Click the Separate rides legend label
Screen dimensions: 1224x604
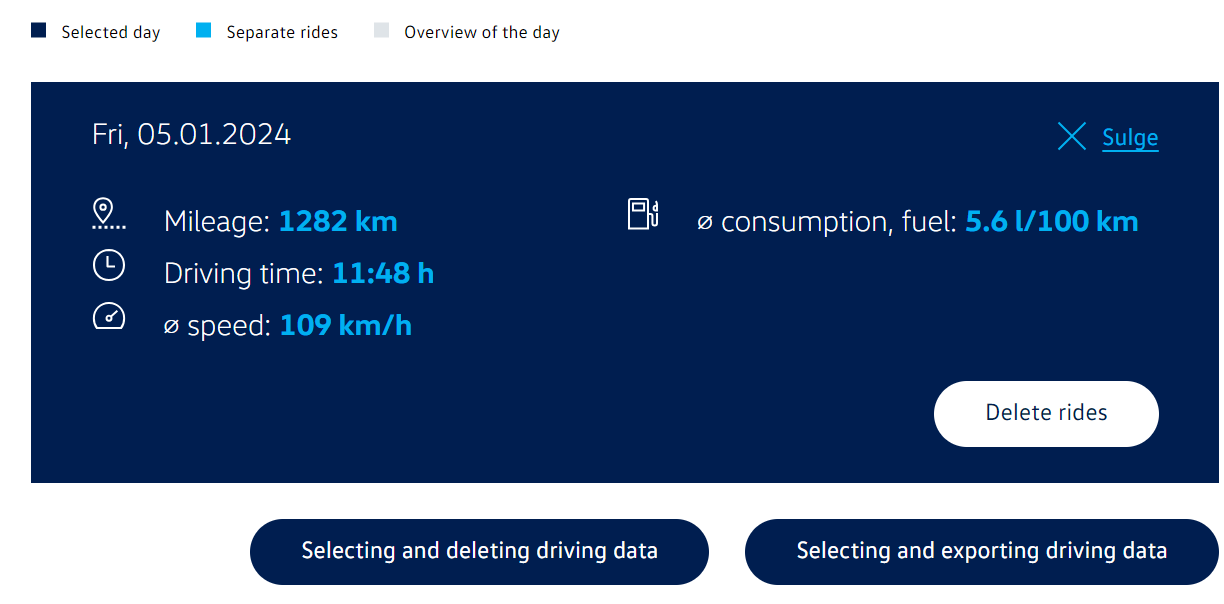click(x=282, y=32)
